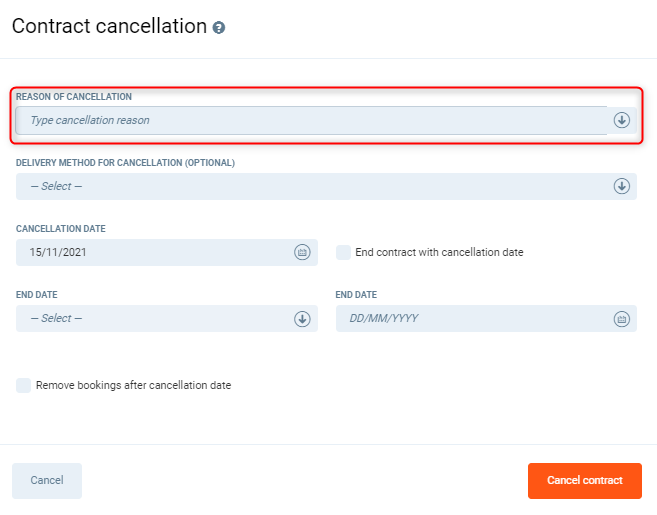The height and width of the screenshot is (515, 657).
Task: Click into the End date DD/MM/YYYY field
Action: pyautogui.click(x=470, y=318)
